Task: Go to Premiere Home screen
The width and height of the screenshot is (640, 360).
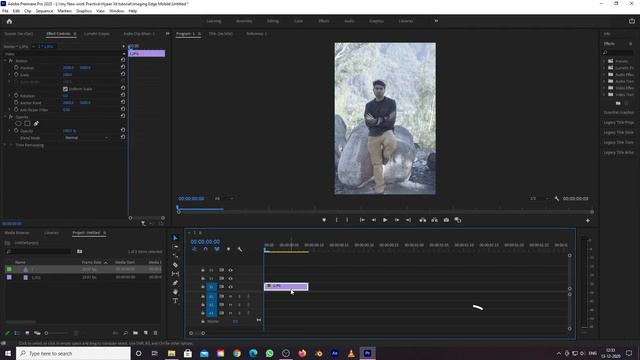Action: click(x=9, y=21)
